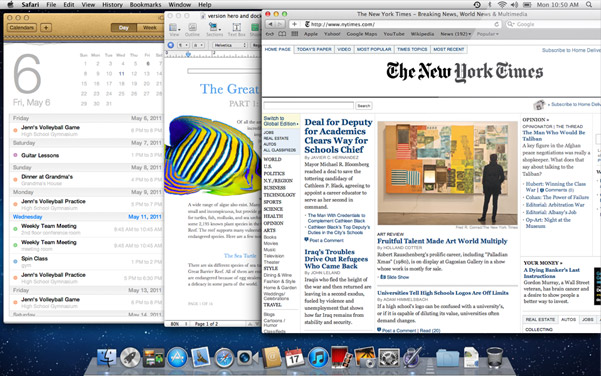Image resolution: width=601 pixels, height=376 pixels.
Task: Open Launchpad from the Dock
Action: tap(130, 357)
